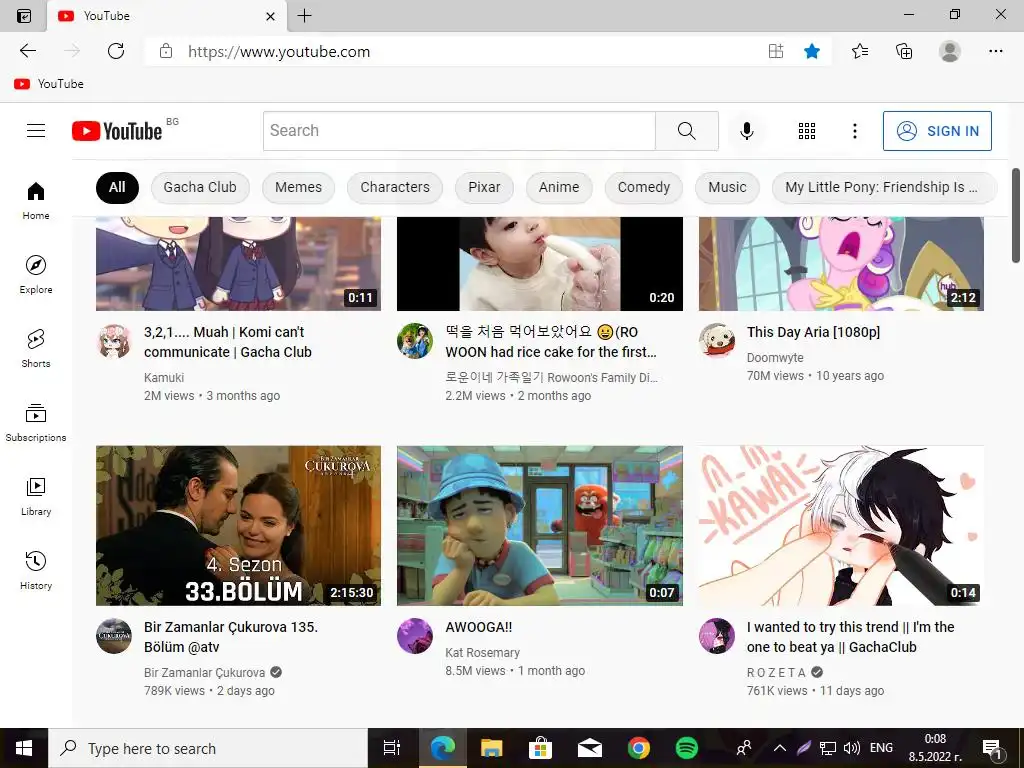1024x768 pixels.
Task: View site information lock icon
Action: 166,51
